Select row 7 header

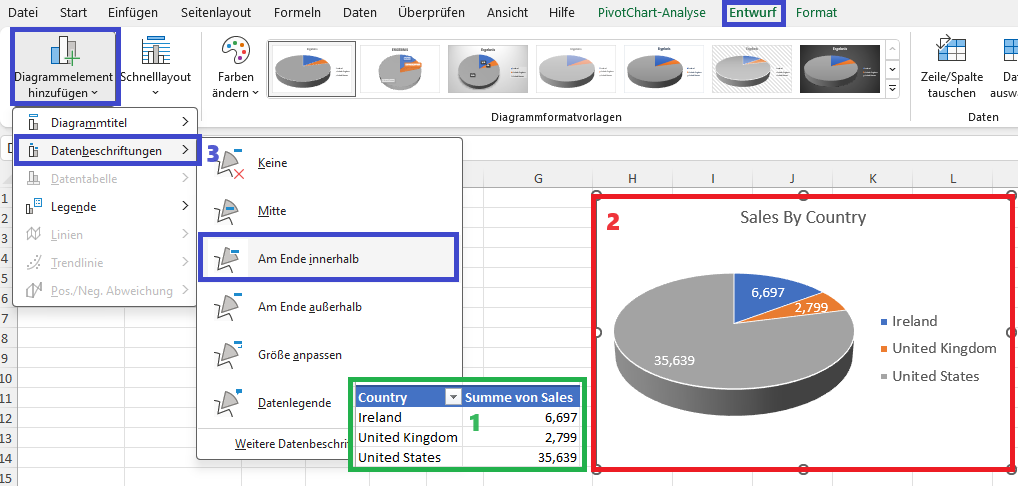coord(6,319)
